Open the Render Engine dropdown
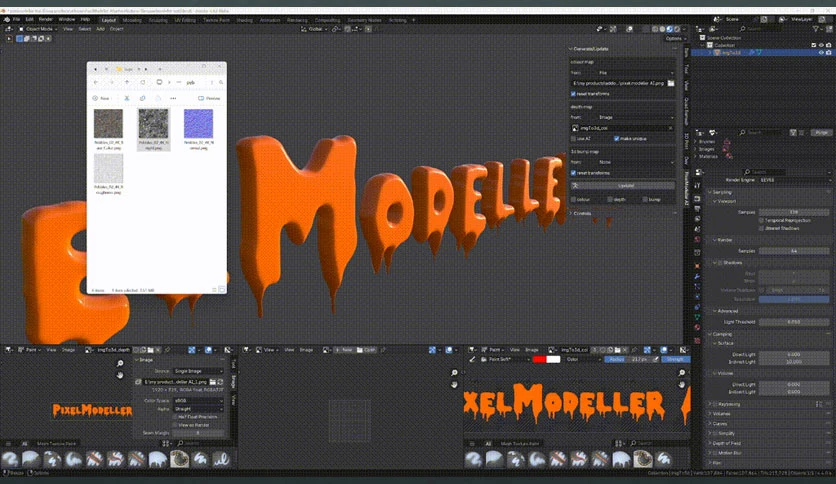This screenshot has height=484, width=836. (x=794, y=180)
